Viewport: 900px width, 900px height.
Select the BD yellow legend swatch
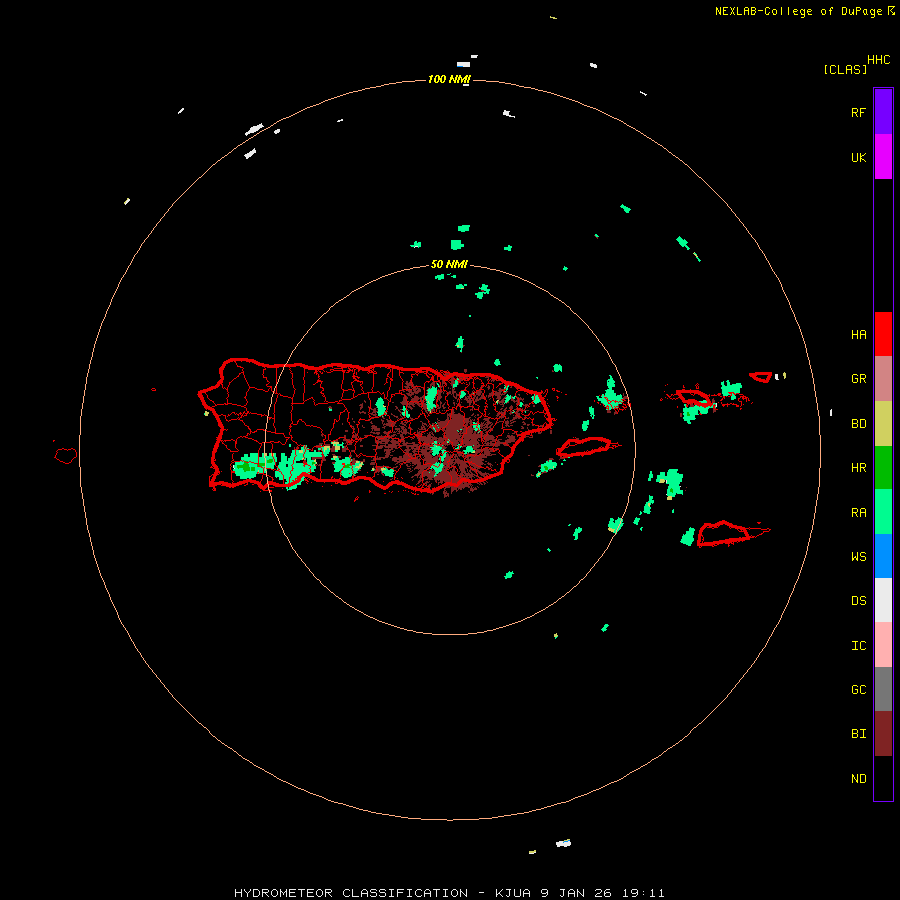(883, 424)
